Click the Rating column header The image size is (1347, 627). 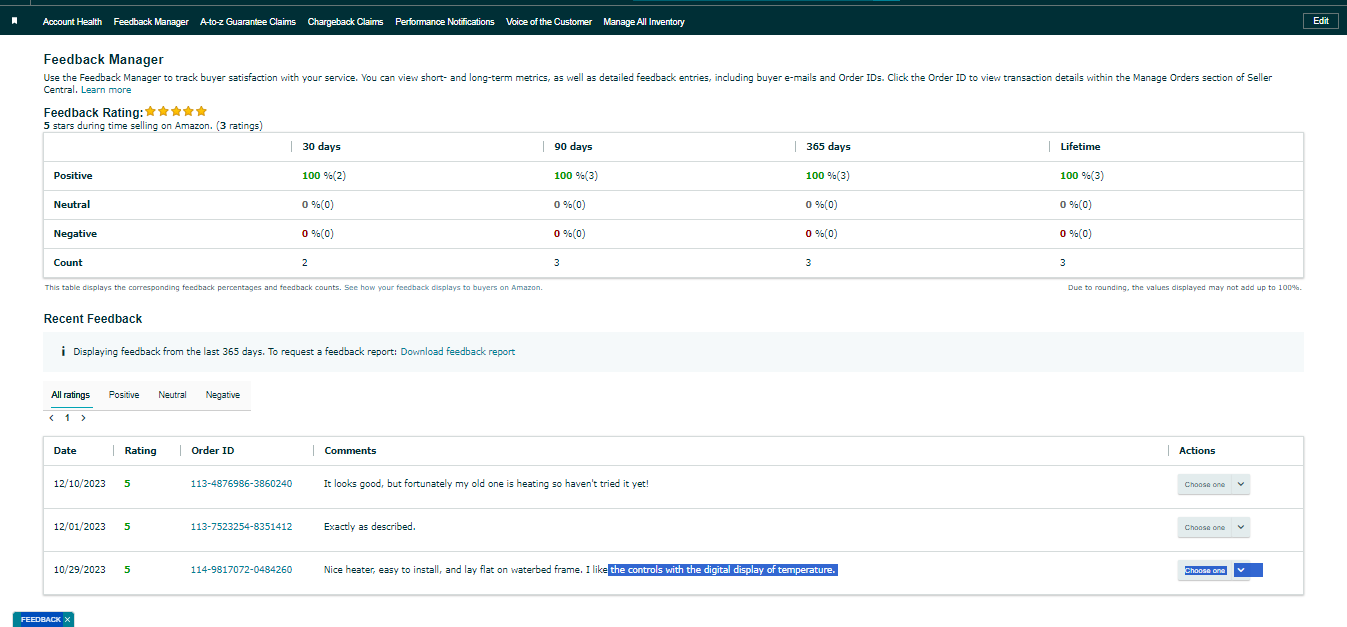coord(140,451)
